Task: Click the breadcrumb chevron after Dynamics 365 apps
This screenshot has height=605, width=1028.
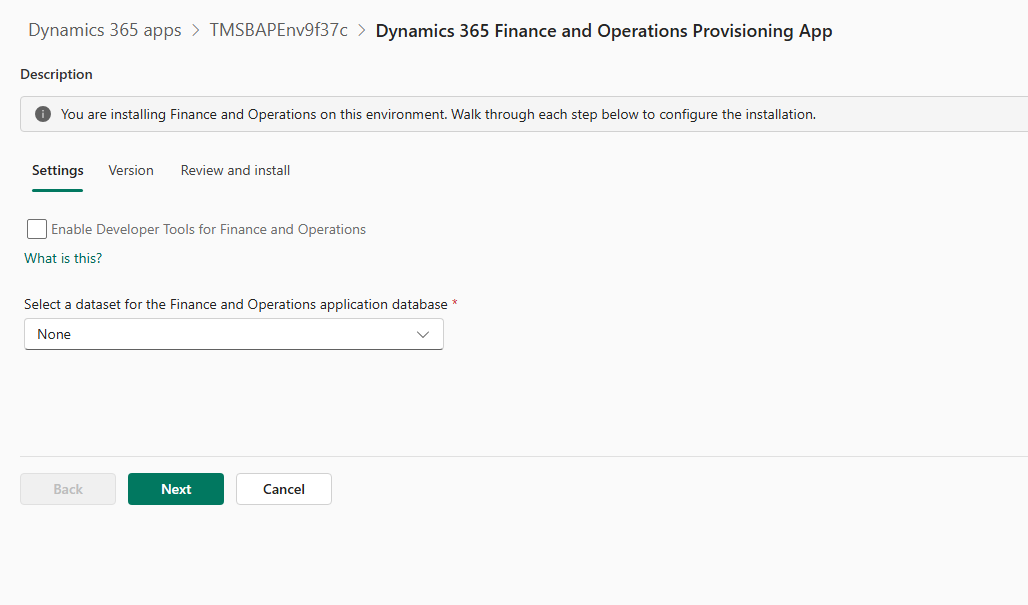Action: 195,31
